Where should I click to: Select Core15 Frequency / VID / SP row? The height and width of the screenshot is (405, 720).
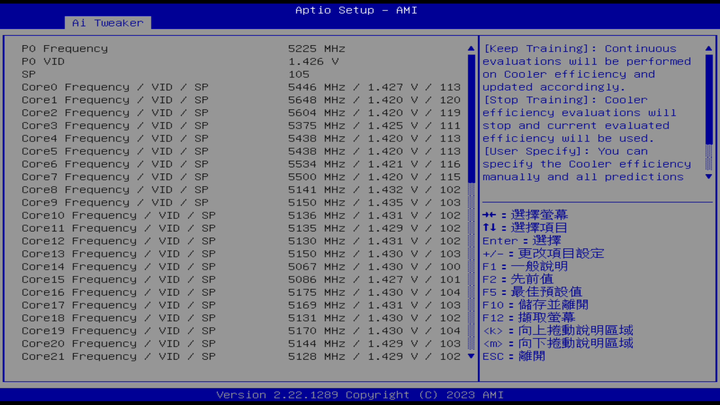tap(241, 280)
